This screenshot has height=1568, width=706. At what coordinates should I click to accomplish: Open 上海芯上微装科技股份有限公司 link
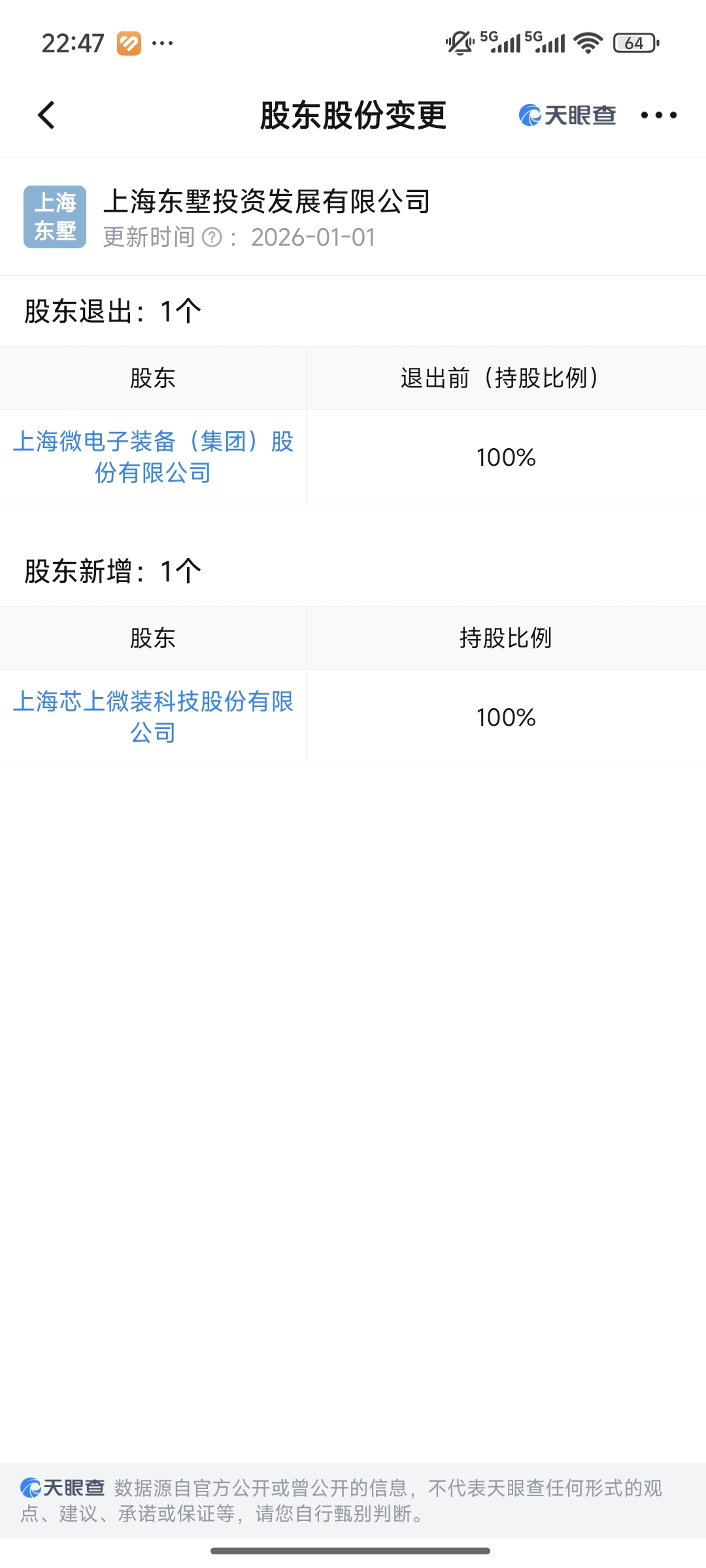coord(153,717)
